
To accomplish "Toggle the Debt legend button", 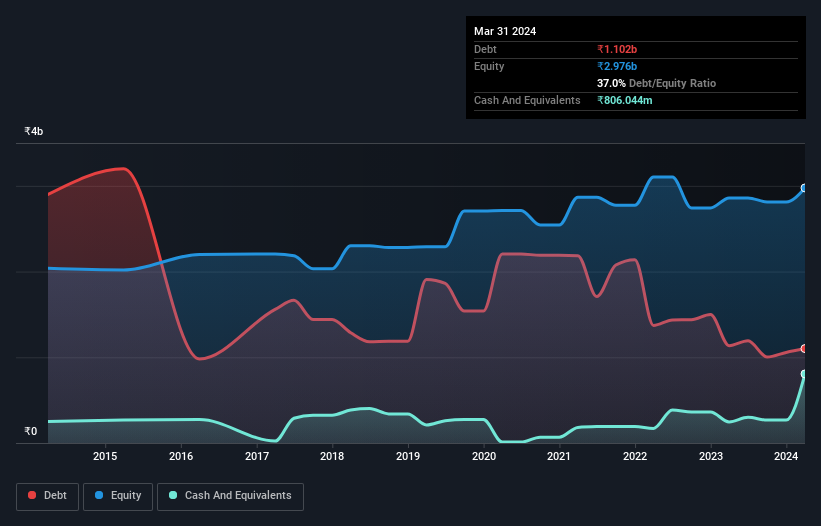I will point(48,497).
